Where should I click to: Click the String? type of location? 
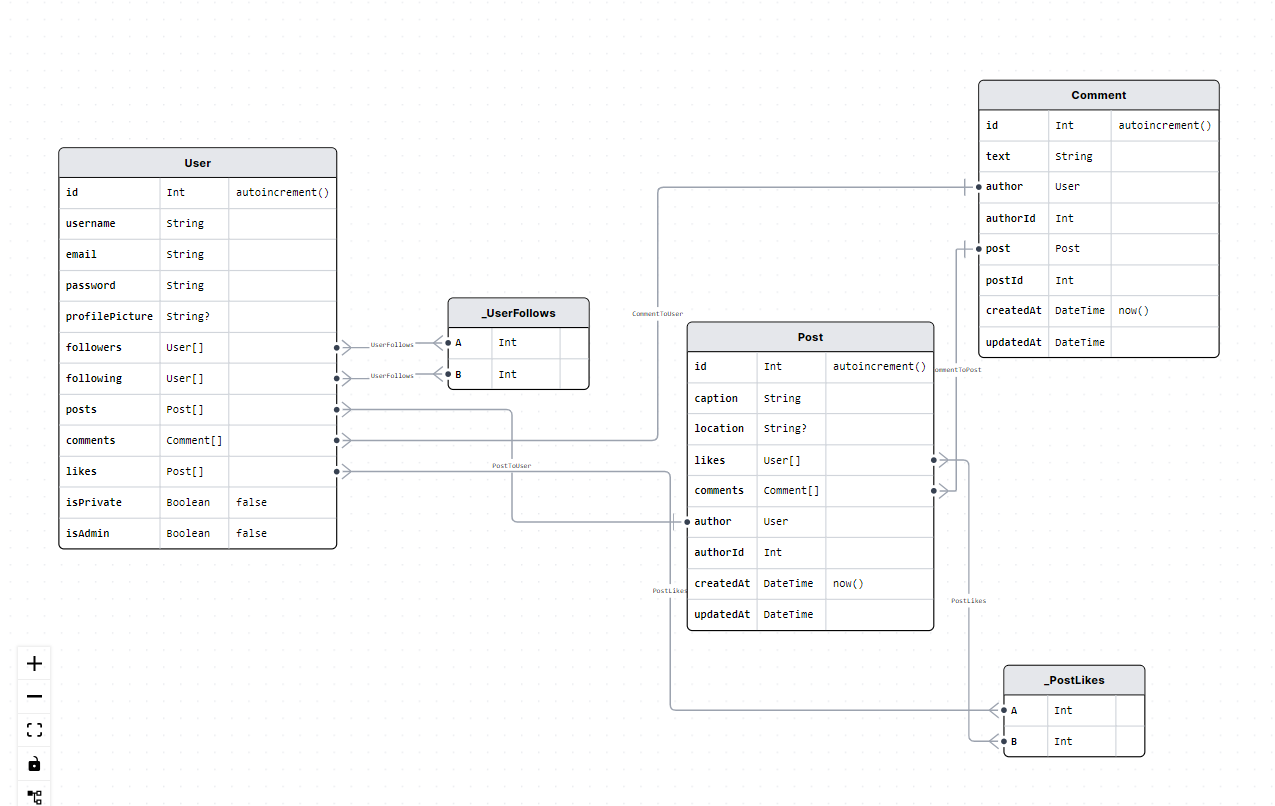click(x=785, y=428)
